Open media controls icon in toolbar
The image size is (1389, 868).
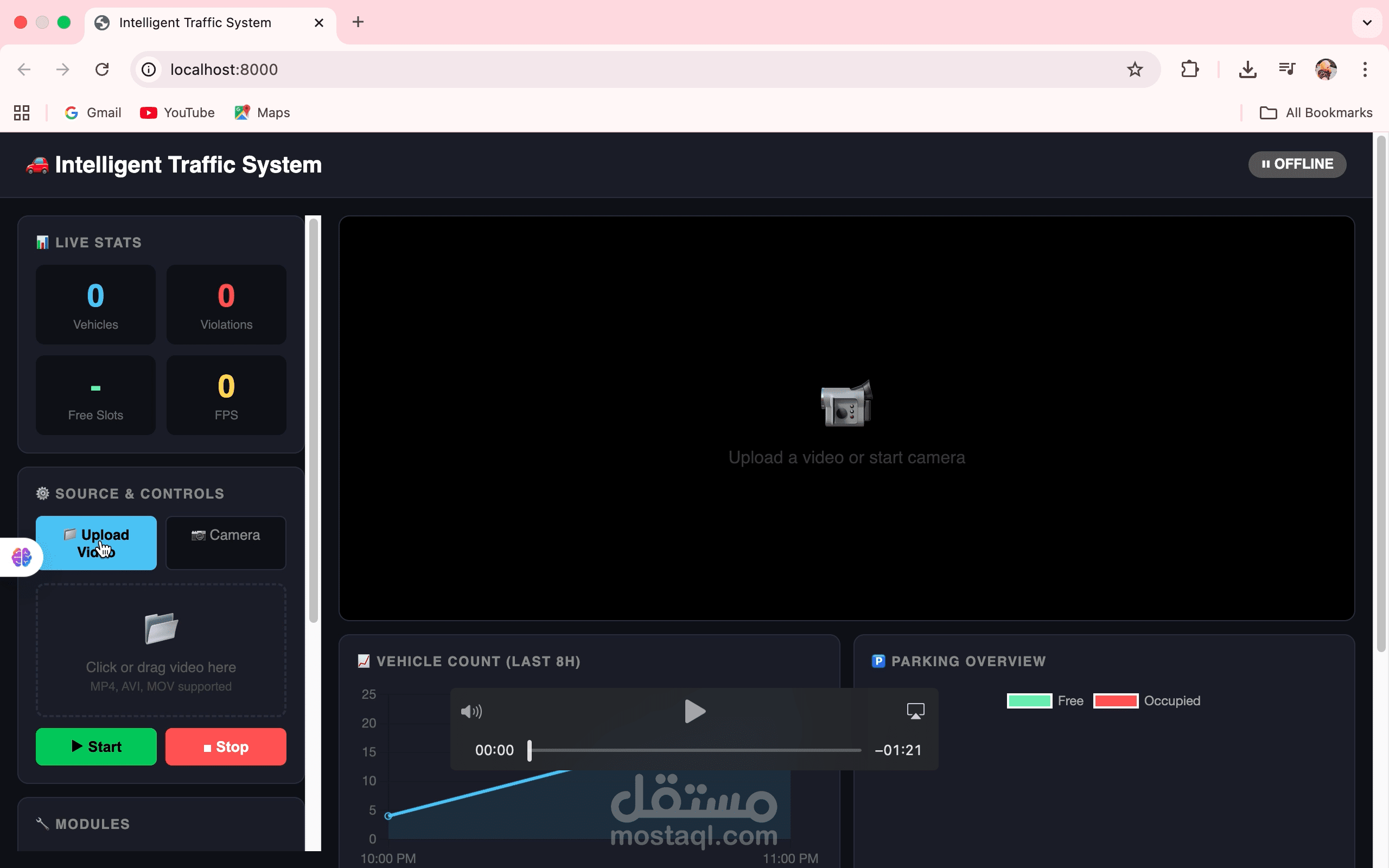[x=1287, y=69]
